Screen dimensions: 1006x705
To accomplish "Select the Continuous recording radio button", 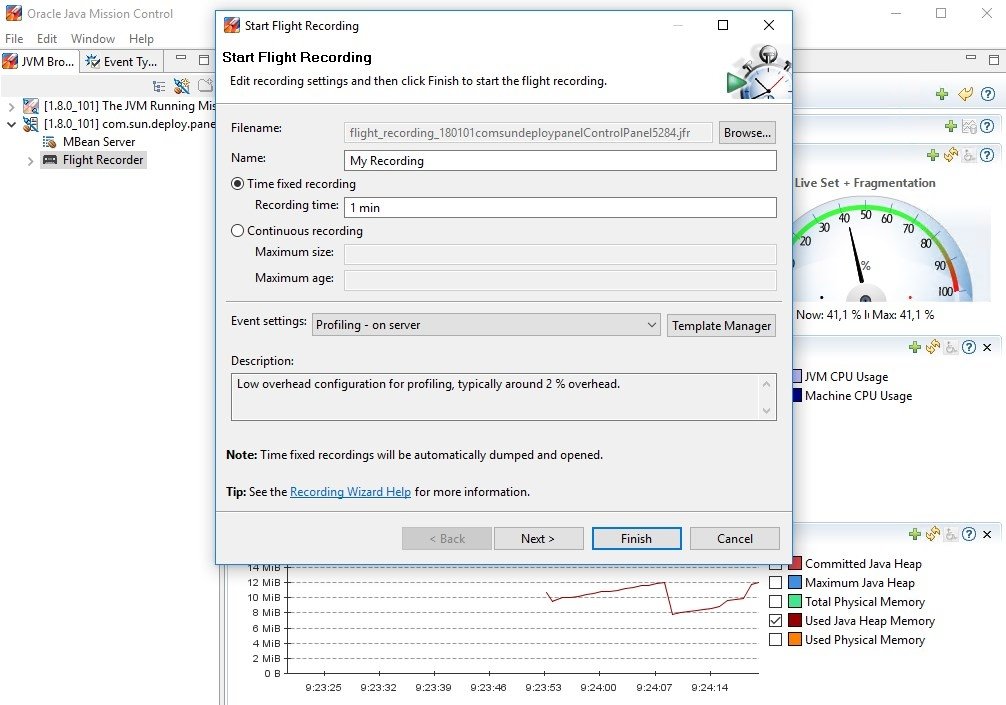I will 237,230.
